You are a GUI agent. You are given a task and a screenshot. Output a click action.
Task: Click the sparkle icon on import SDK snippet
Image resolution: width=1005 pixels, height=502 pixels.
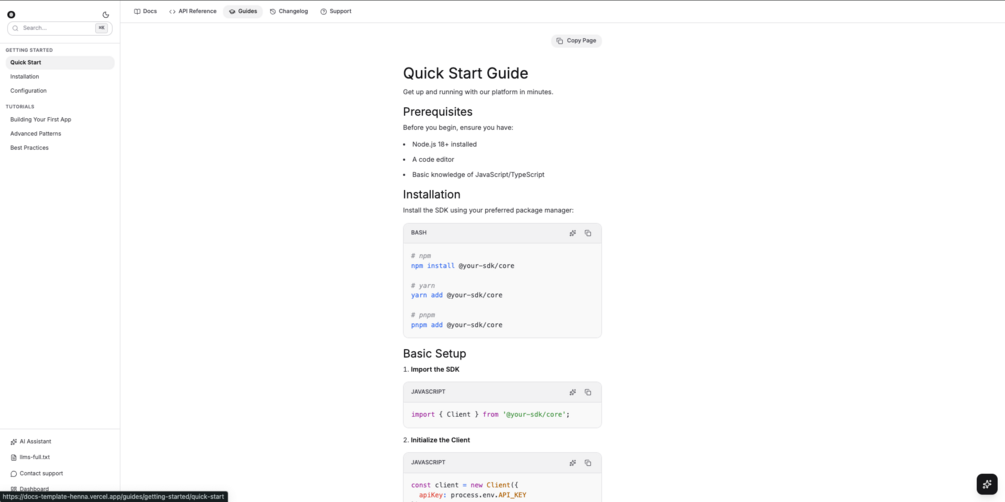coord(573,392)
